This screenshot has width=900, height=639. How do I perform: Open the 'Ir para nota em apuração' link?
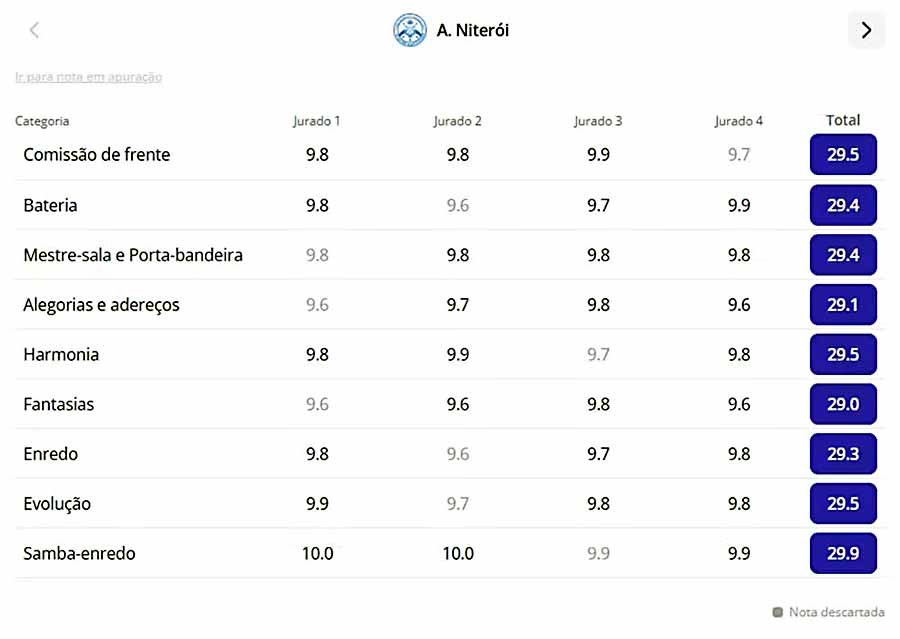tap(89, 77)
